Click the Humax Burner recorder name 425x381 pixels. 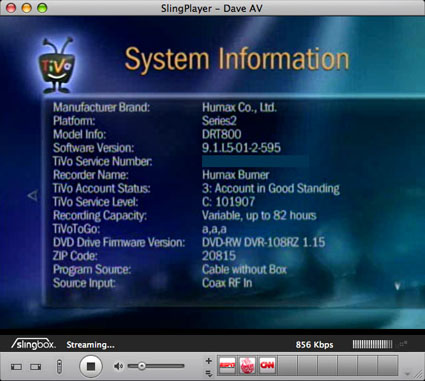click(236, 175)
